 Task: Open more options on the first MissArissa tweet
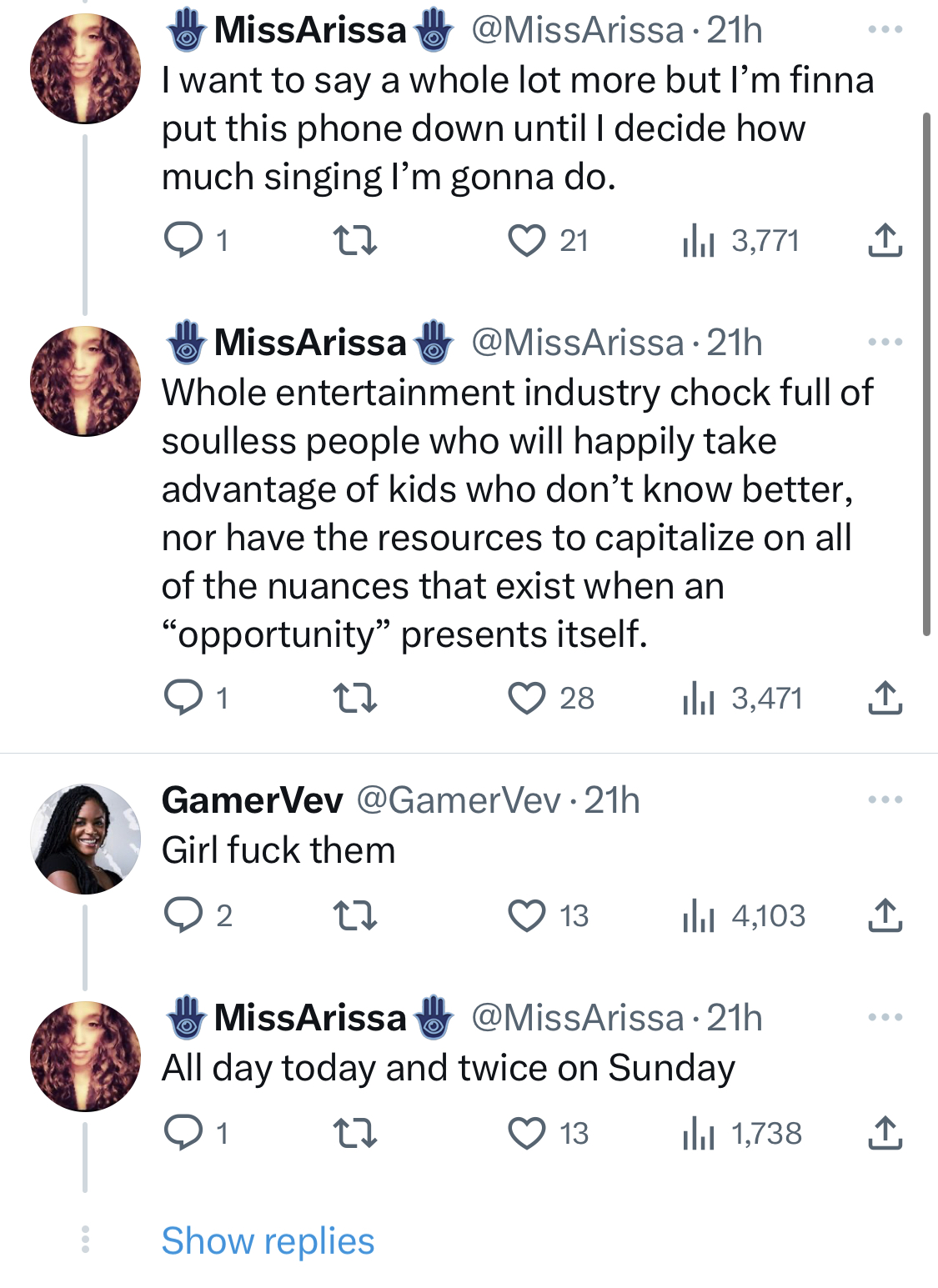[885, 30]
